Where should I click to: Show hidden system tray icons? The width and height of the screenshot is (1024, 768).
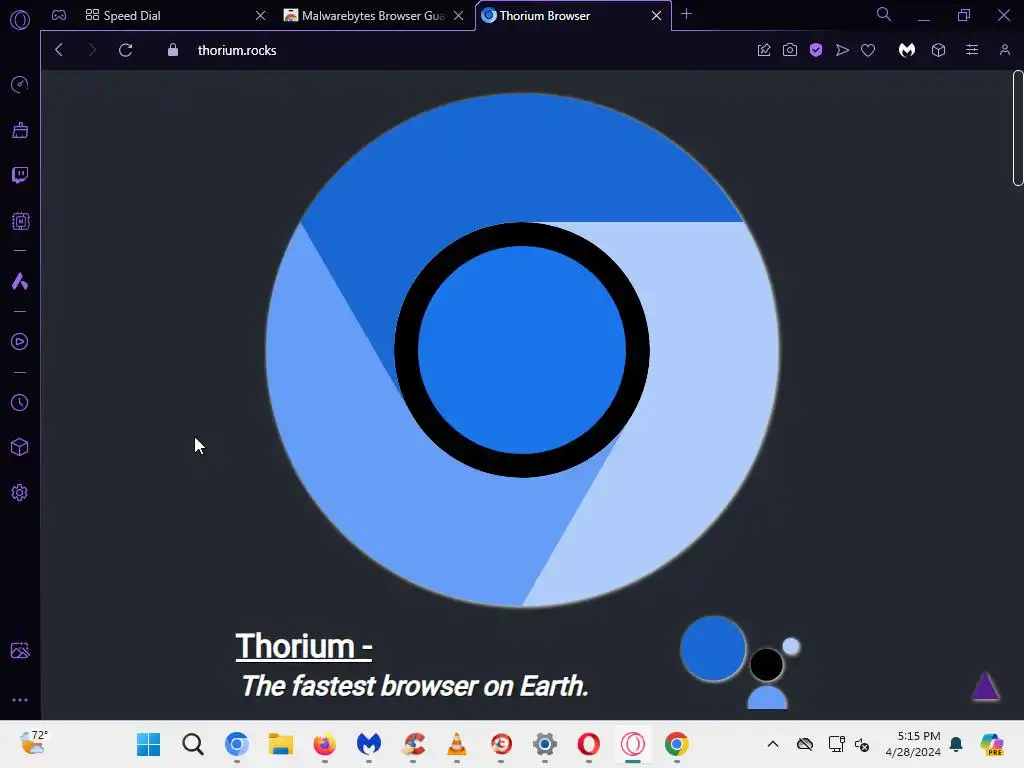tap(773, 744)
